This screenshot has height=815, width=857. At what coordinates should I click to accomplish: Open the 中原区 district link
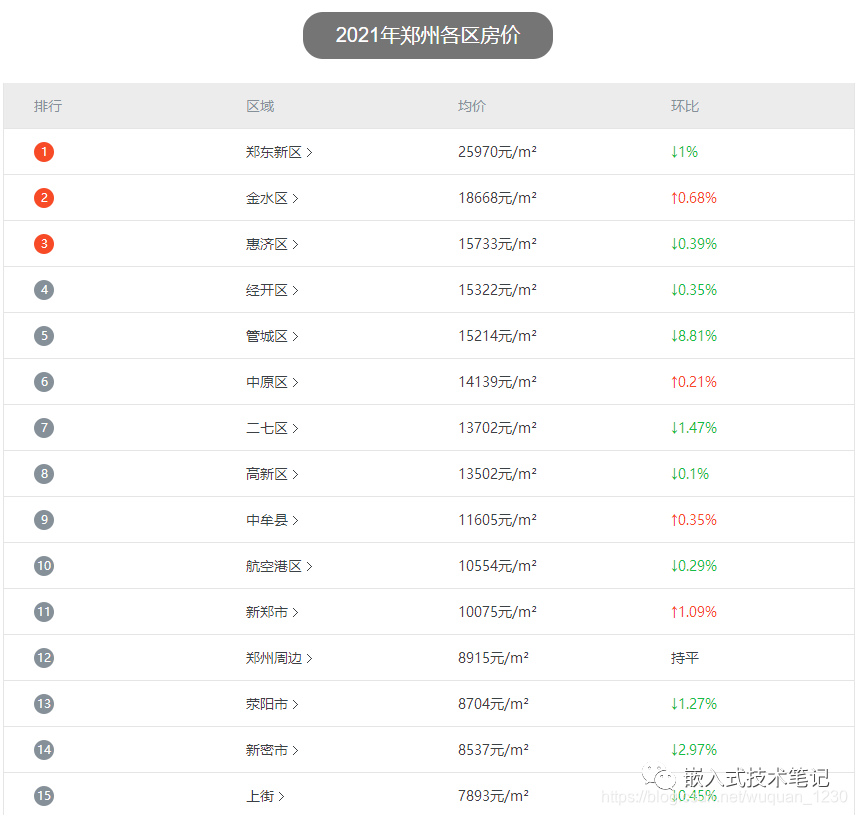click(272, 382)
